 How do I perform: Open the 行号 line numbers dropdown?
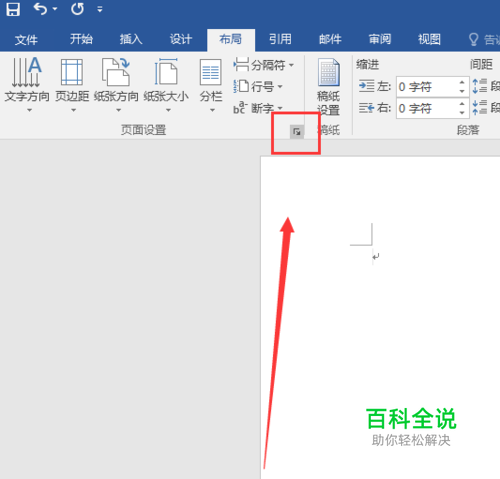(x=258, y=87)
